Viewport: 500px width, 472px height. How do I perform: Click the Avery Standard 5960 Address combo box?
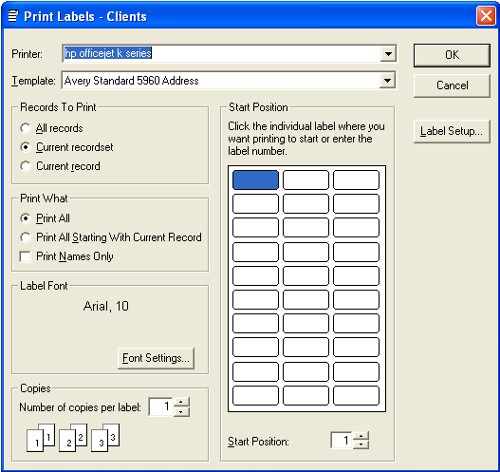(229, 80)
